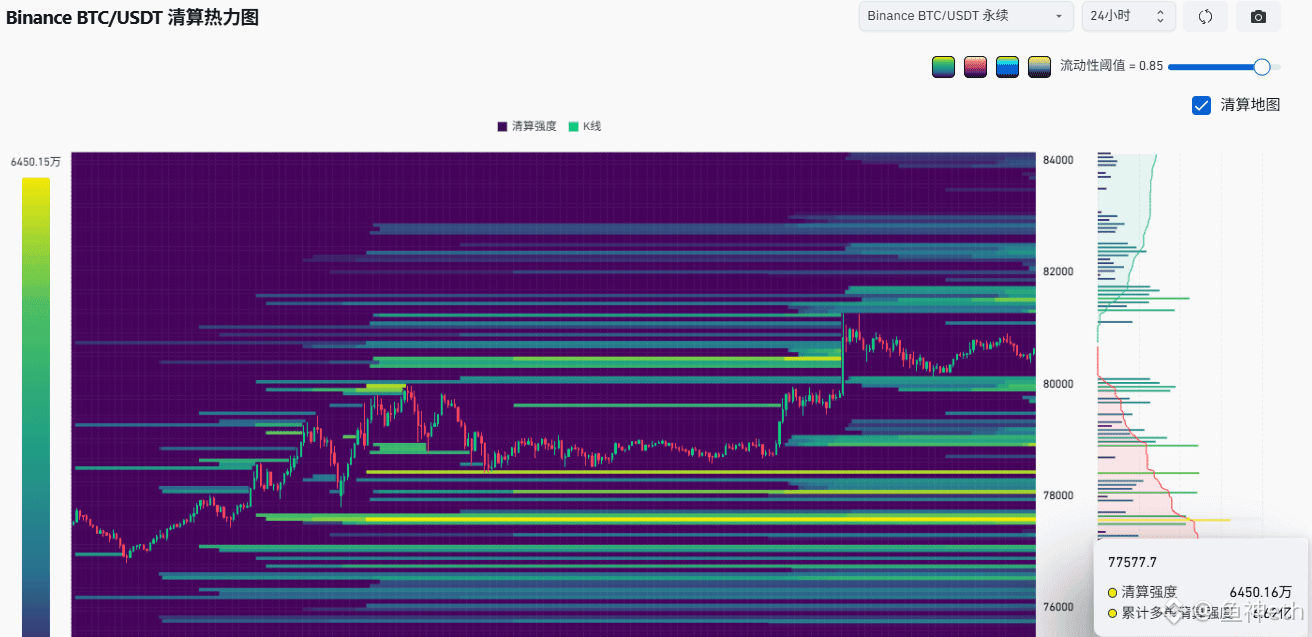The image size is (1312, 637).
Task: Click the 6450.15万 scale maximum label
Action: point(36,161)
